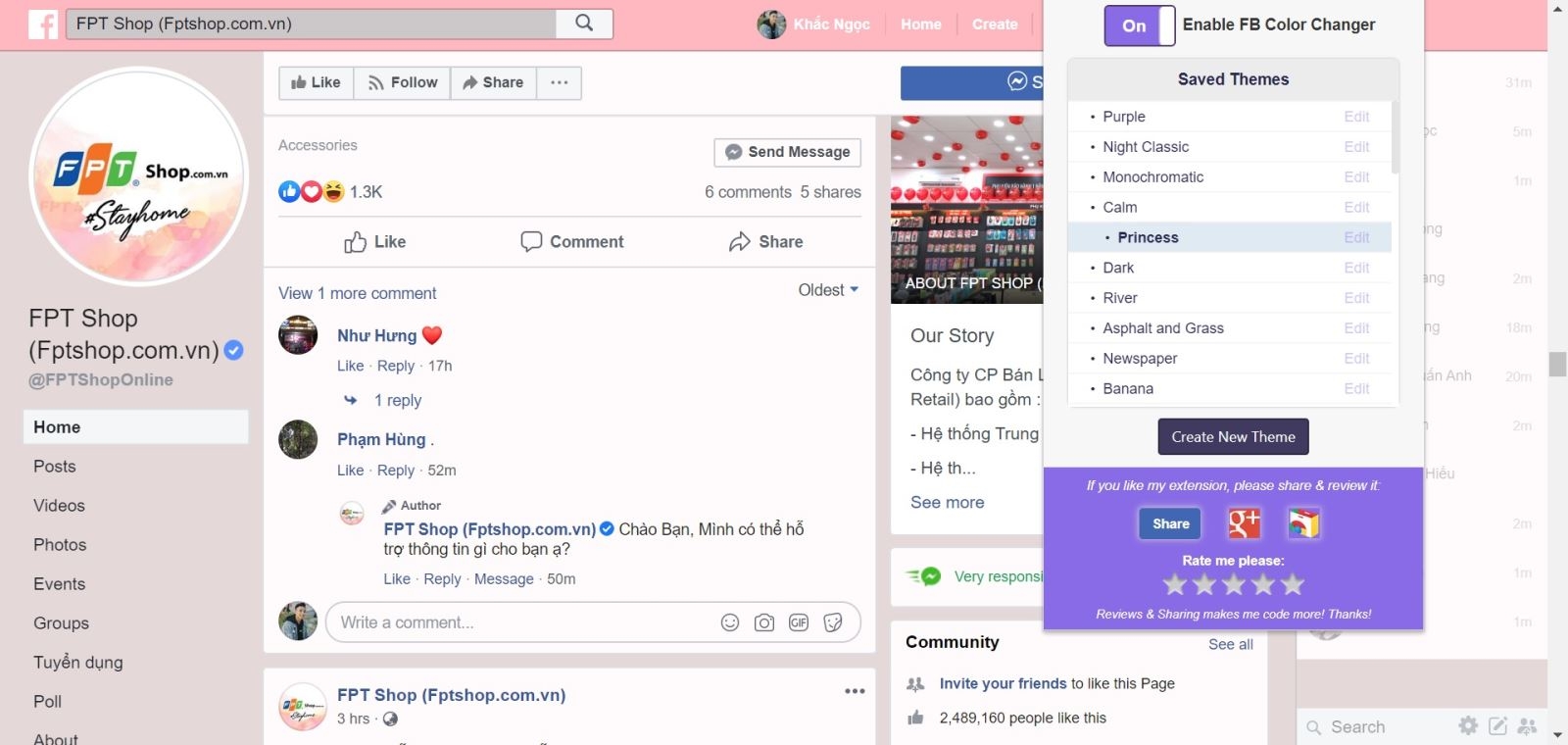Edit the Banana theme
This screenshot has width=1568, height=745.
[x=1356, y=389]
